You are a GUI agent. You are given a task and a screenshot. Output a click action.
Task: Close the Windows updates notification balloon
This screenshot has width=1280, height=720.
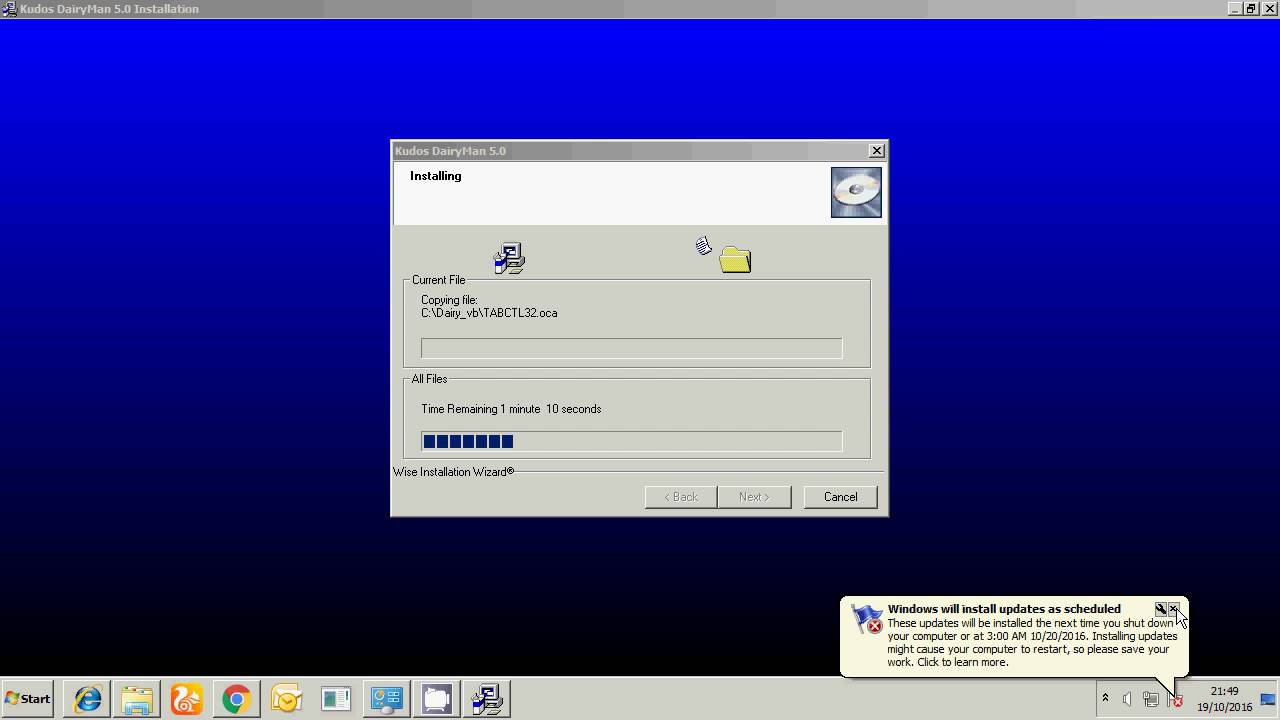1173,609
